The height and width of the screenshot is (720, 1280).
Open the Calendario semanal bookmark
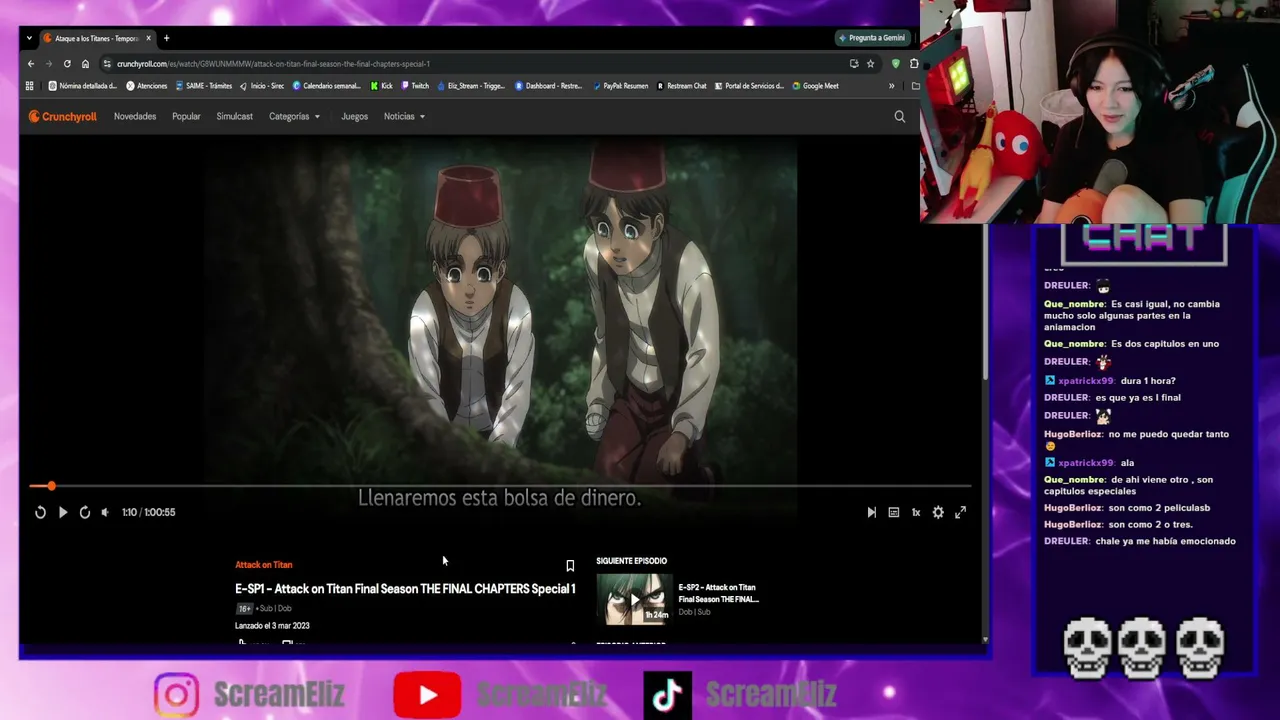click(327, 86)
